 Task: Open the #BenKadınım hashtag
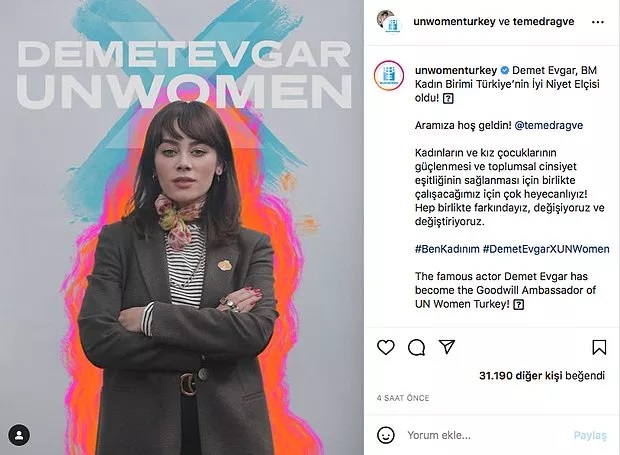447,249
